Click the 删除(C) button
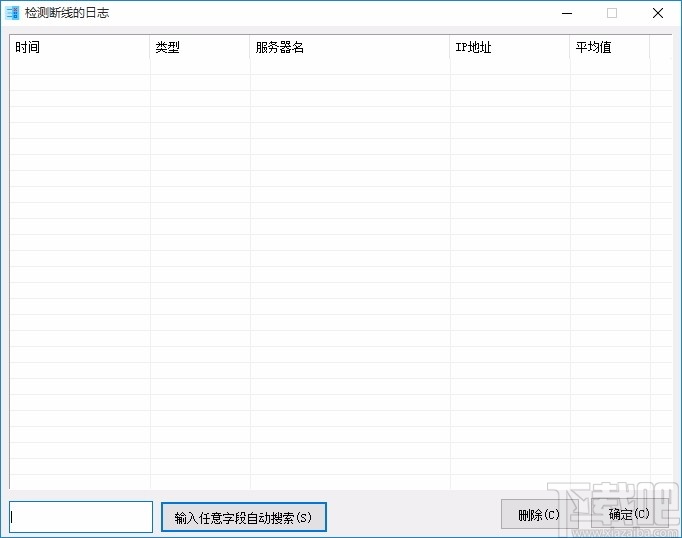 click(x=538, y=515)
